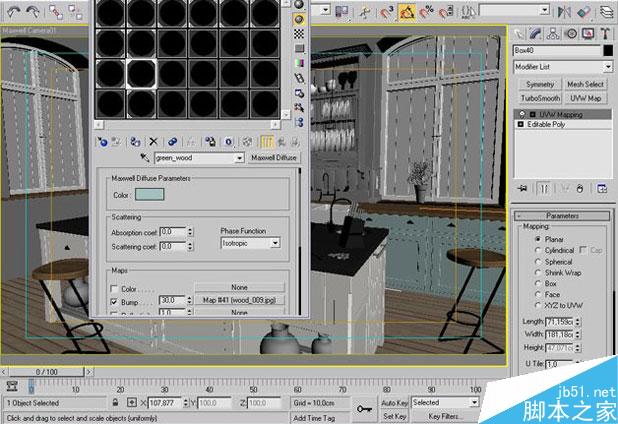Toggle the highlighted Angle Snap icon
This screenshot has height=424, width=618.
(407, 12)
